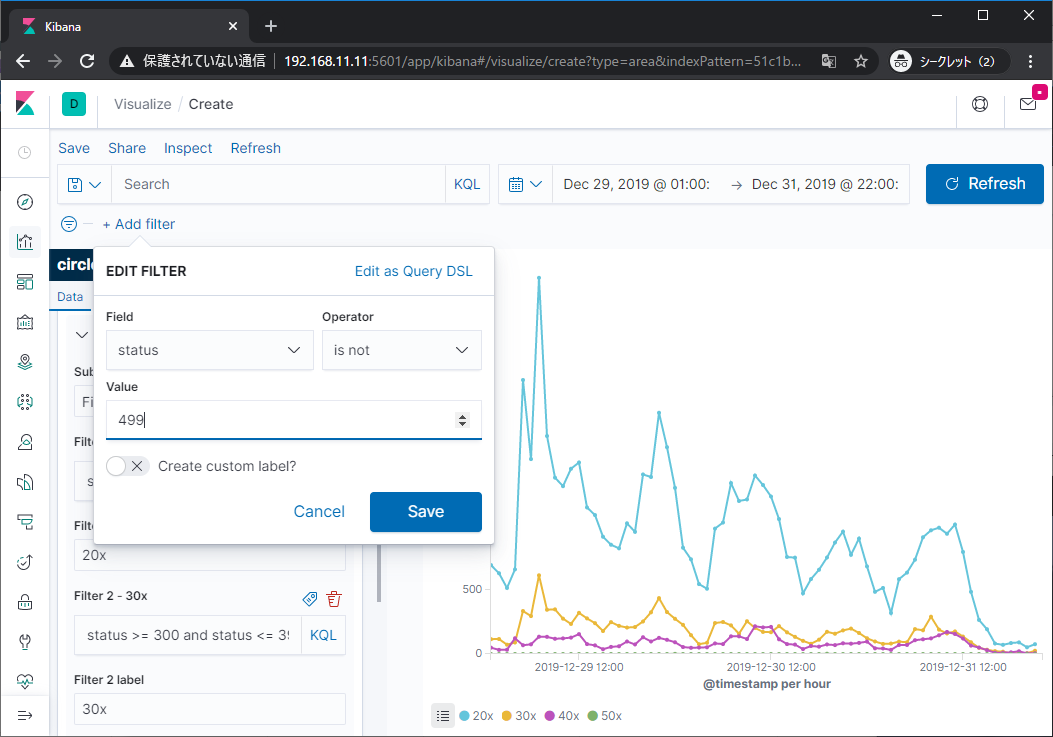Viewport: 1053px width, 737px height.
Task: Click the Edit as Query DSL link
Action: 413,271
